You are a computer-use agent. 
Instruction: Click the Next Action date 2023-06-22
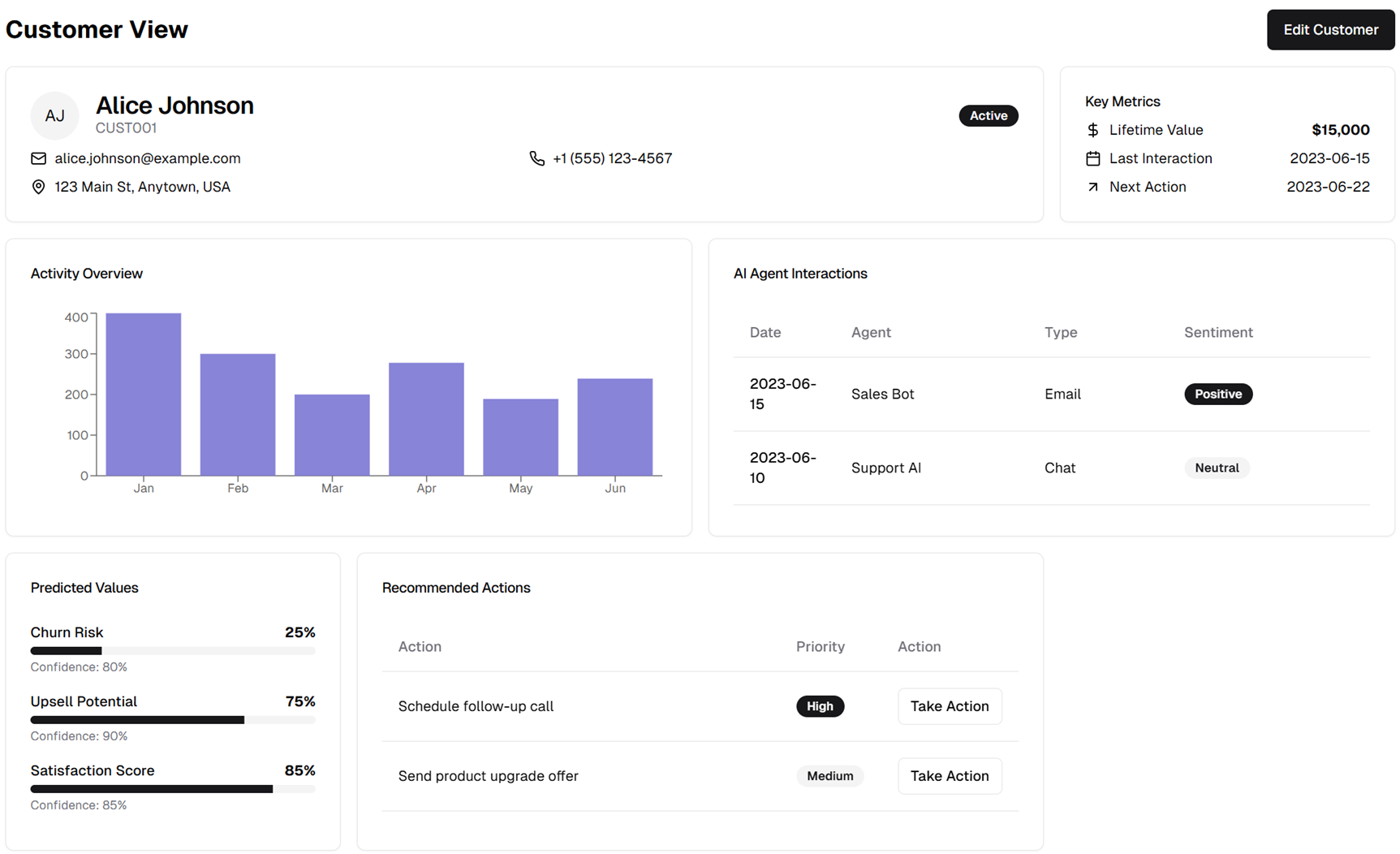point(1328,187)
